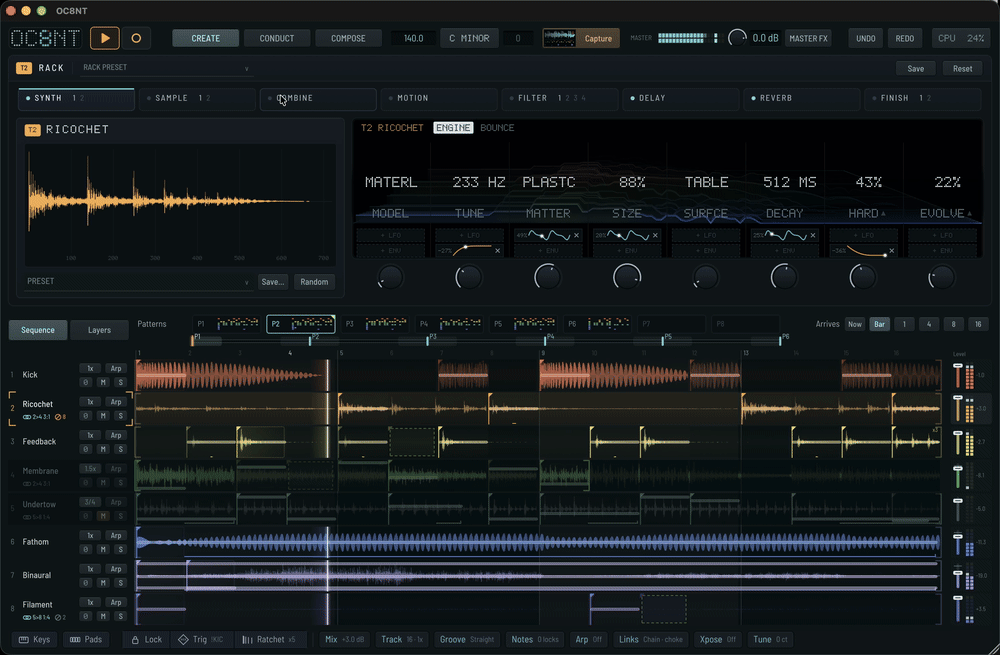The image size is (1000, 655).
Task: Adjust the master volume knob
Action: point(737,38)
